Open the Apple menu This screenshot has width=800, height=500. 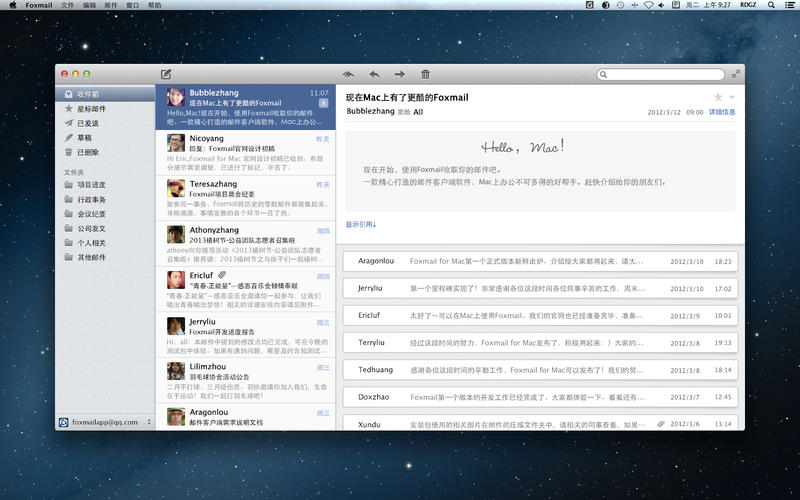pyautogui.click(x=13, y=5)
